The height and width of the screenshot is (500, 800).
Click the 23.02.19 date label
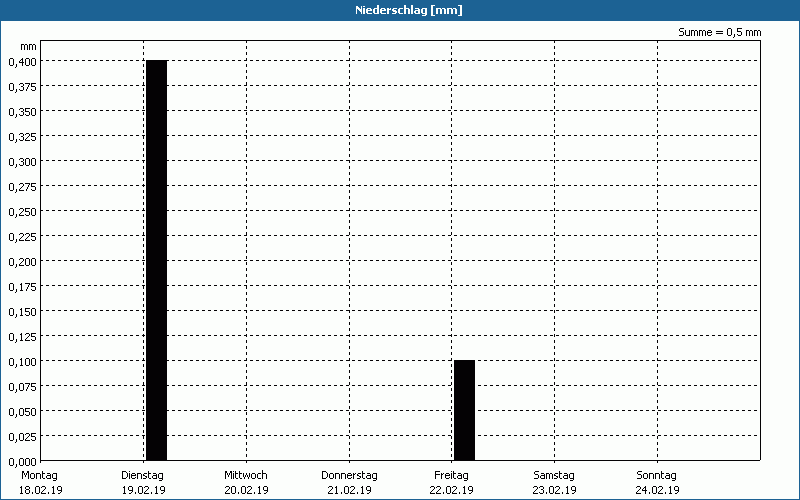point(554,490)
